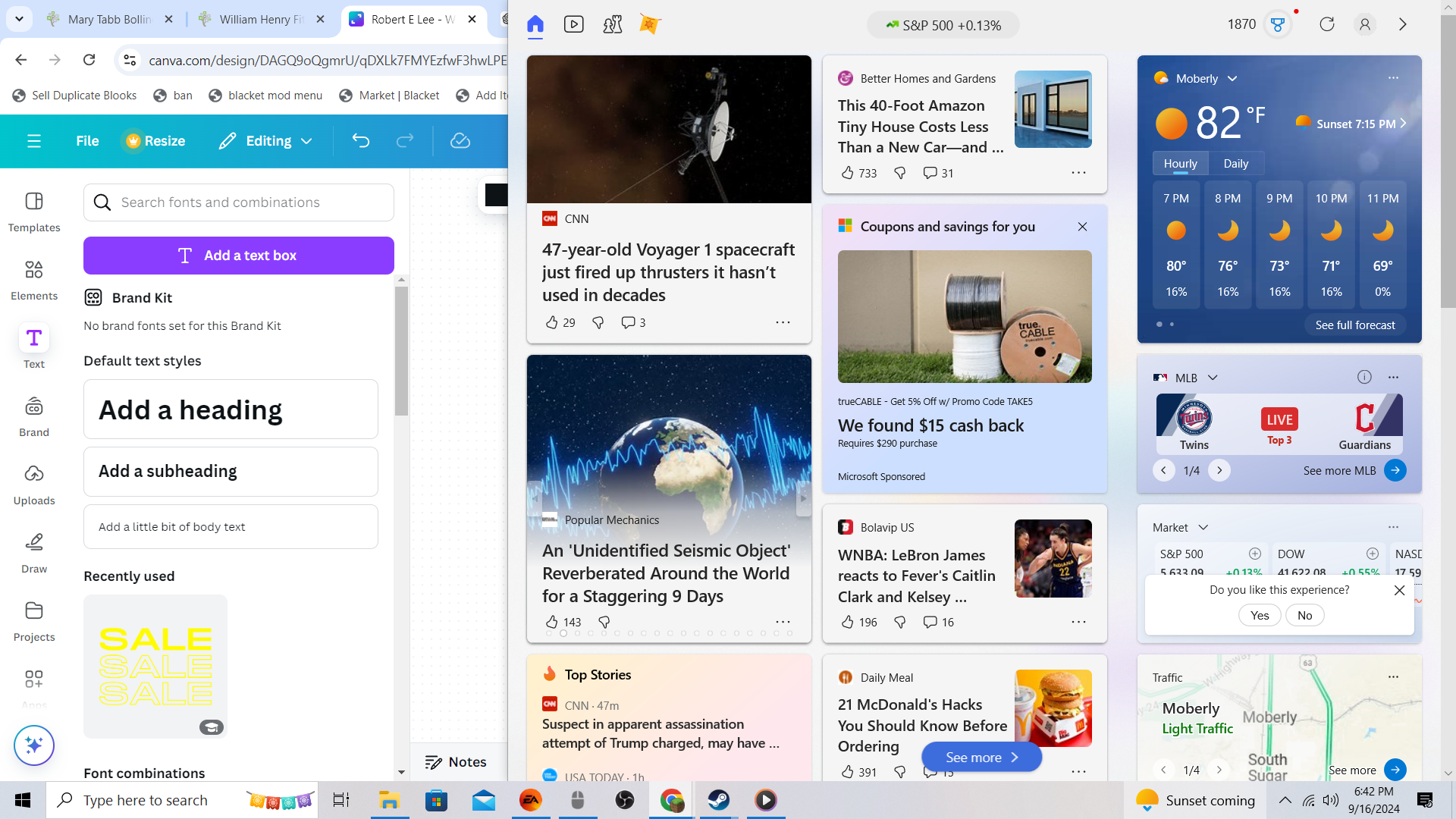Switch weather forecast to Daily tab
Screen dimensions: 1456x819
[x=1235, y=164]
